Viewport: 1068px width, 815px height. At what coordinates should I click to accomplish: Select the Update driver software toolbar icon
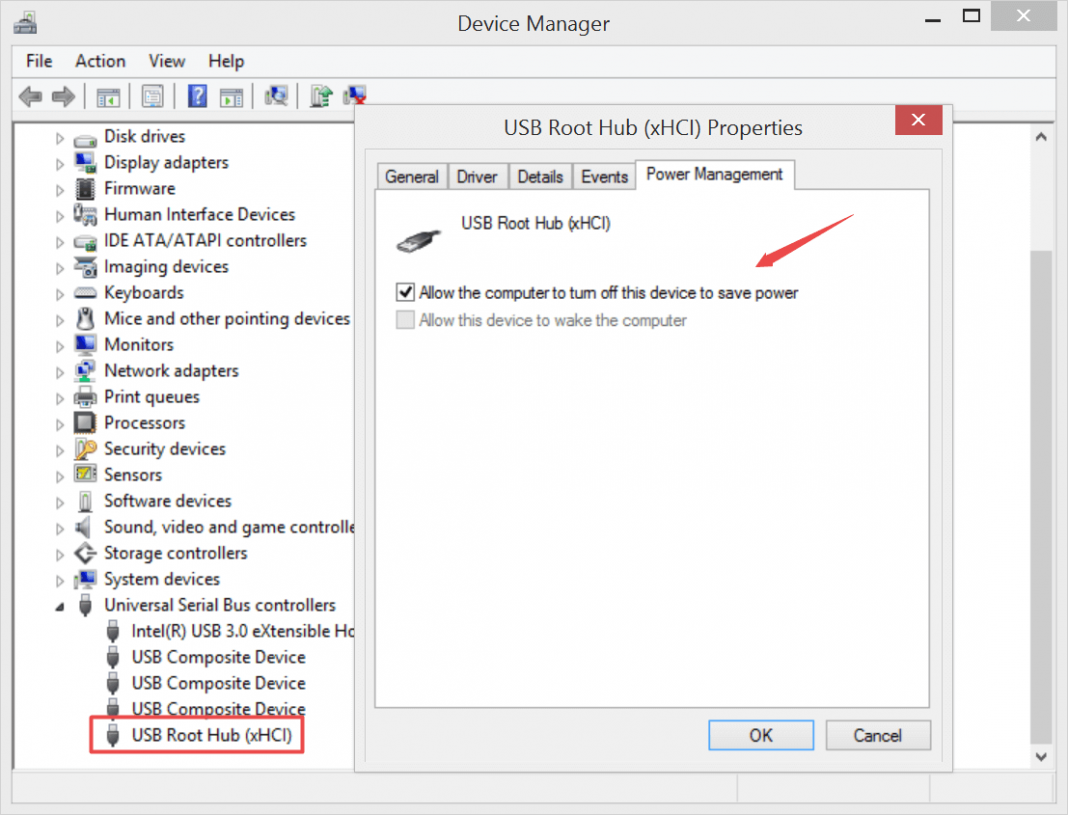[320, 95]
